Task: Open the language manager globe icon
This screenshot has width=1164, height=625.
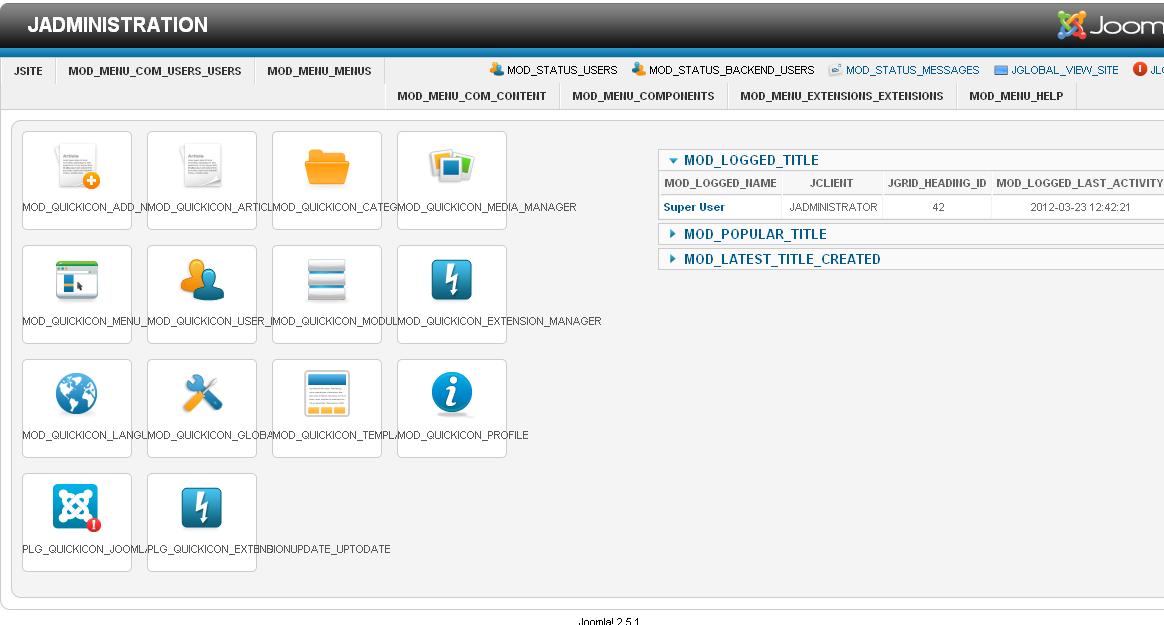Action: 76,393
